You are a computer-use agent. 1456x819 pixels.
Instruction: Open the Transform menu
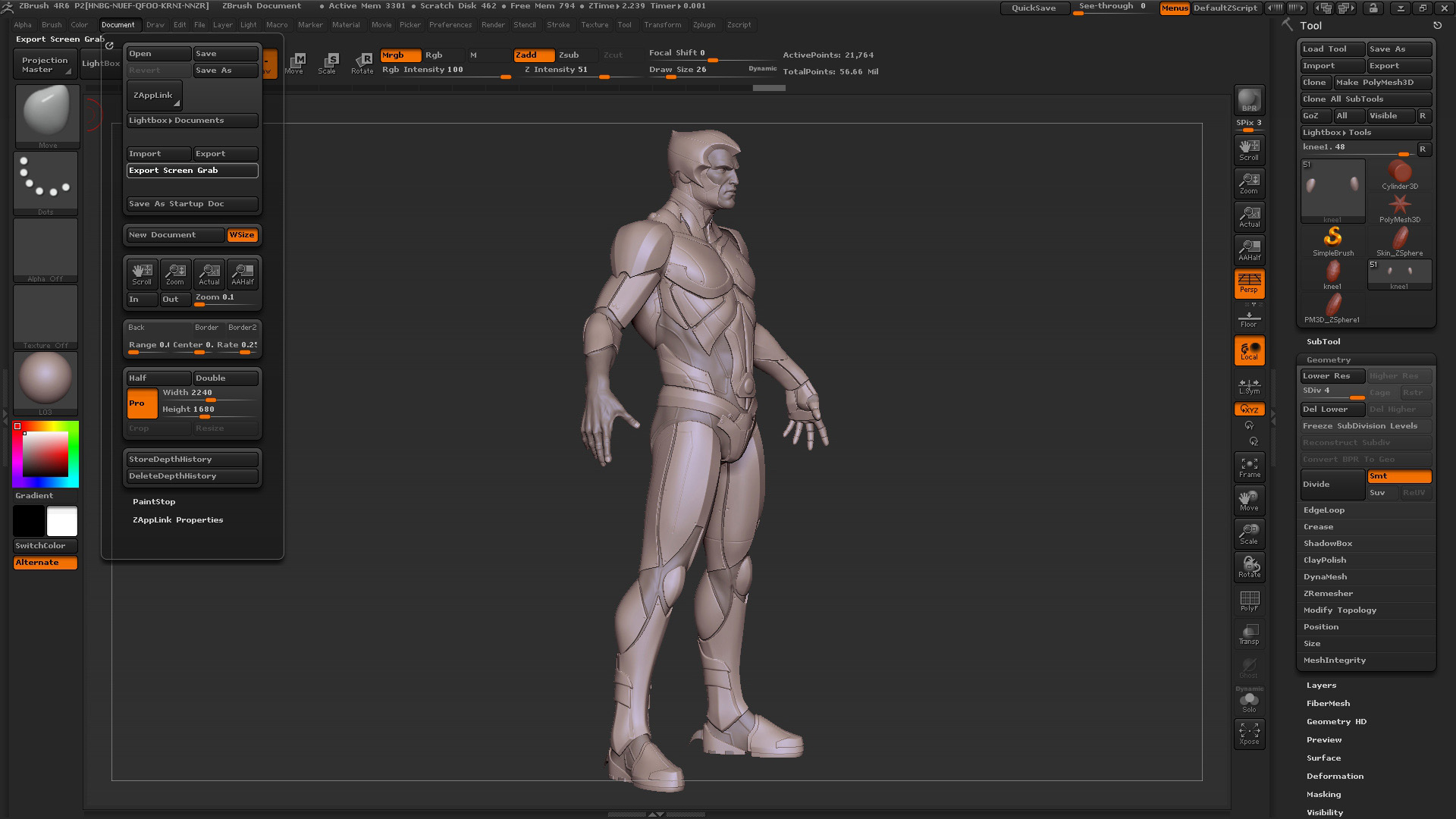[663, 25]
